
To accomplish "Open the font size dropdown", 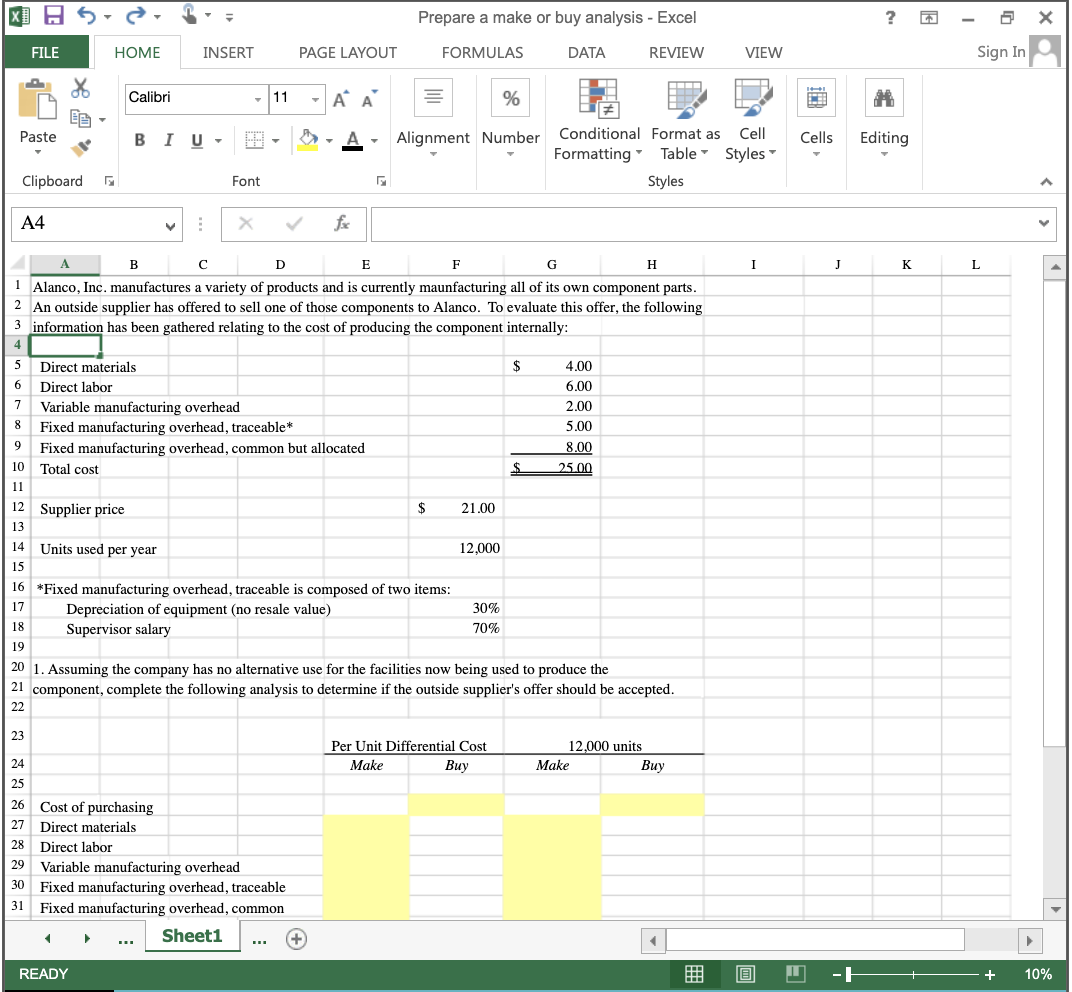I will (x=316, y=99).
